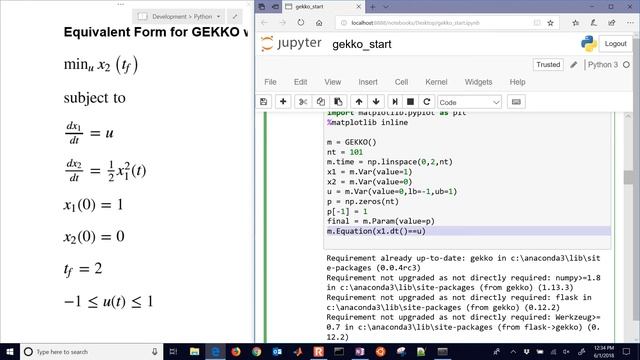Open MATLAB from the taskbar
640x360 pixels.
tap(298, 351)
